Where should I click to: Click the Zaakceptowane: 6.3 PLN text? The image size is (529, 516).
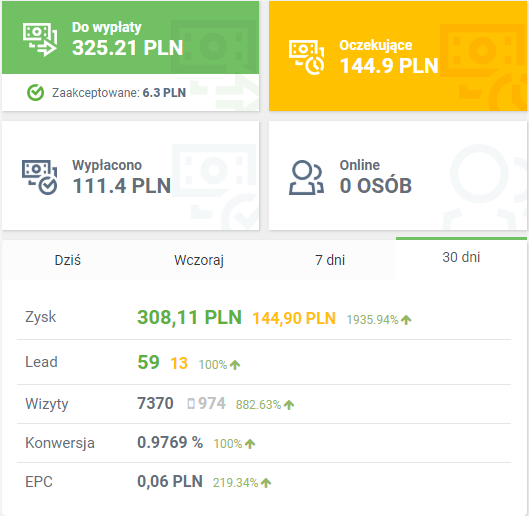click(x=119, y=93)
